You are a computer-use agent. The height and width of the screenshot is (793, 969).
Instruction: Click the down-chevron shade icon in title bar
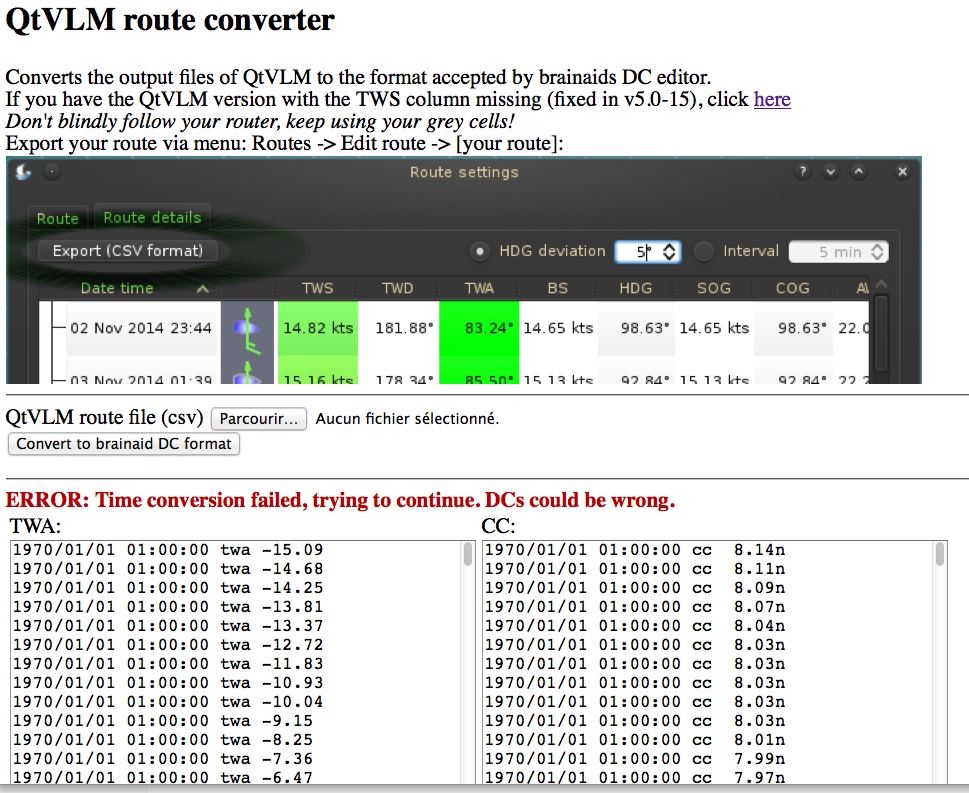(x=831, y=172)
